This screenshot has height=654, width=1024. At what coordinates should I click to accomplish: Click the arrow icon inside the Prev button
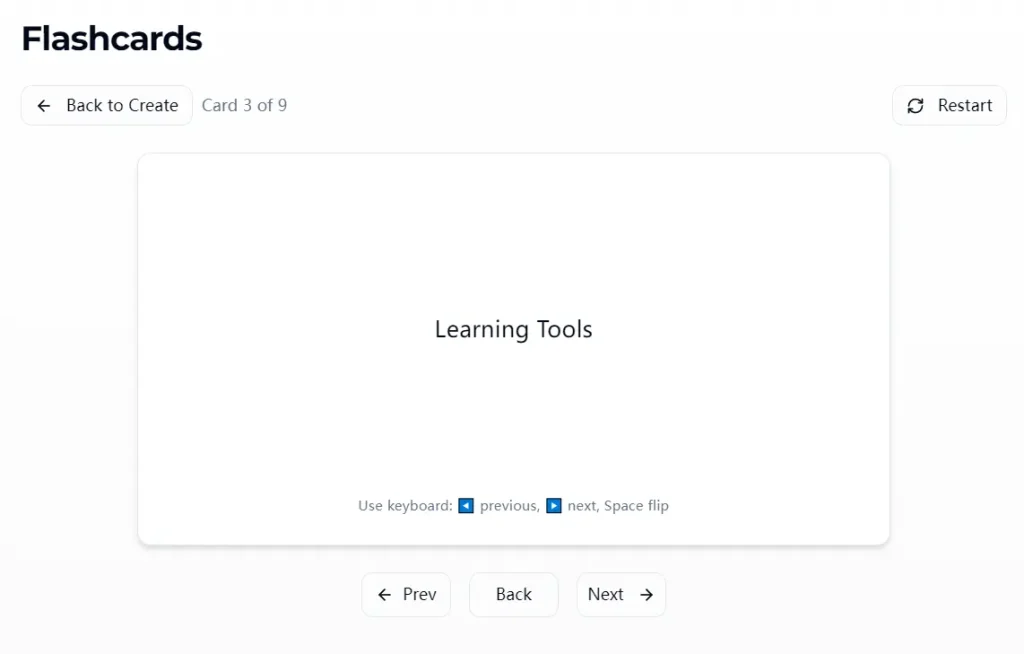click(384, 594)
